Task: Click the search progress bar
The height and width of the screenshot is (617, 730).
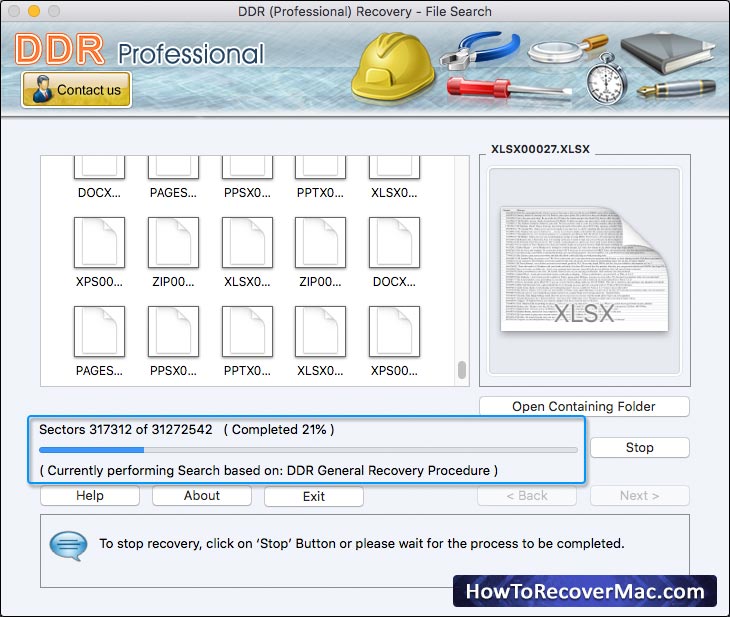Action: coord(308,450)
